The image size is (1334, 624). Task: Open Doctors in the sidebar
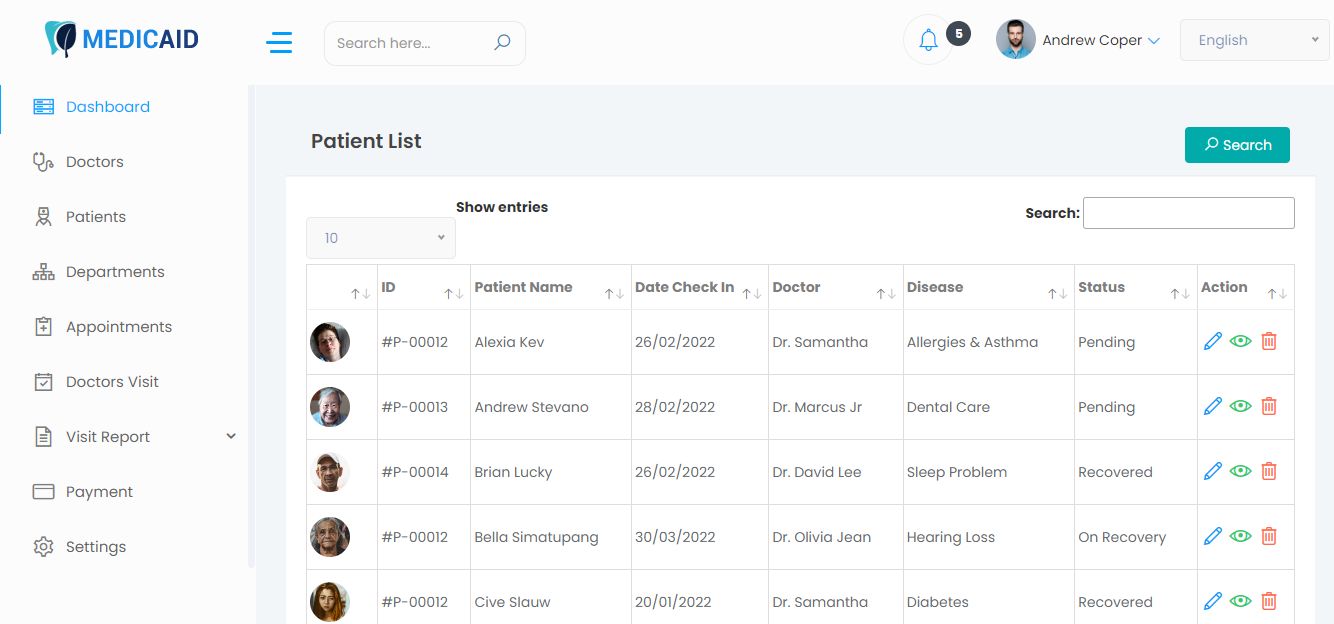click(x=94, y=162)
